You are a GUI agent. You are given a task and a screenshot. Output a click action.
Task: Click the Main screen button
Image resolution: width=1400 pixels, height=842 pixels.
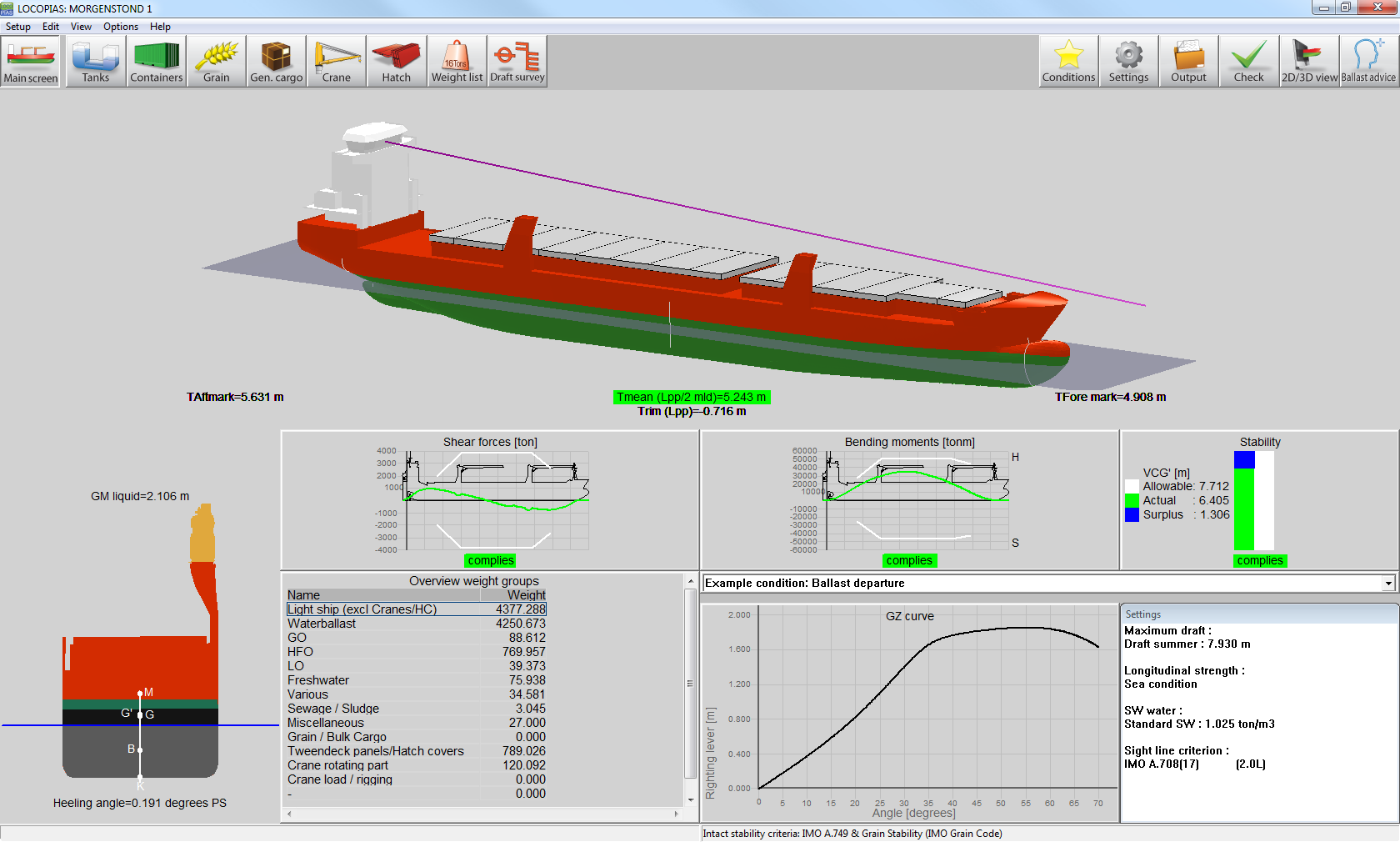[x=31, y=62]
